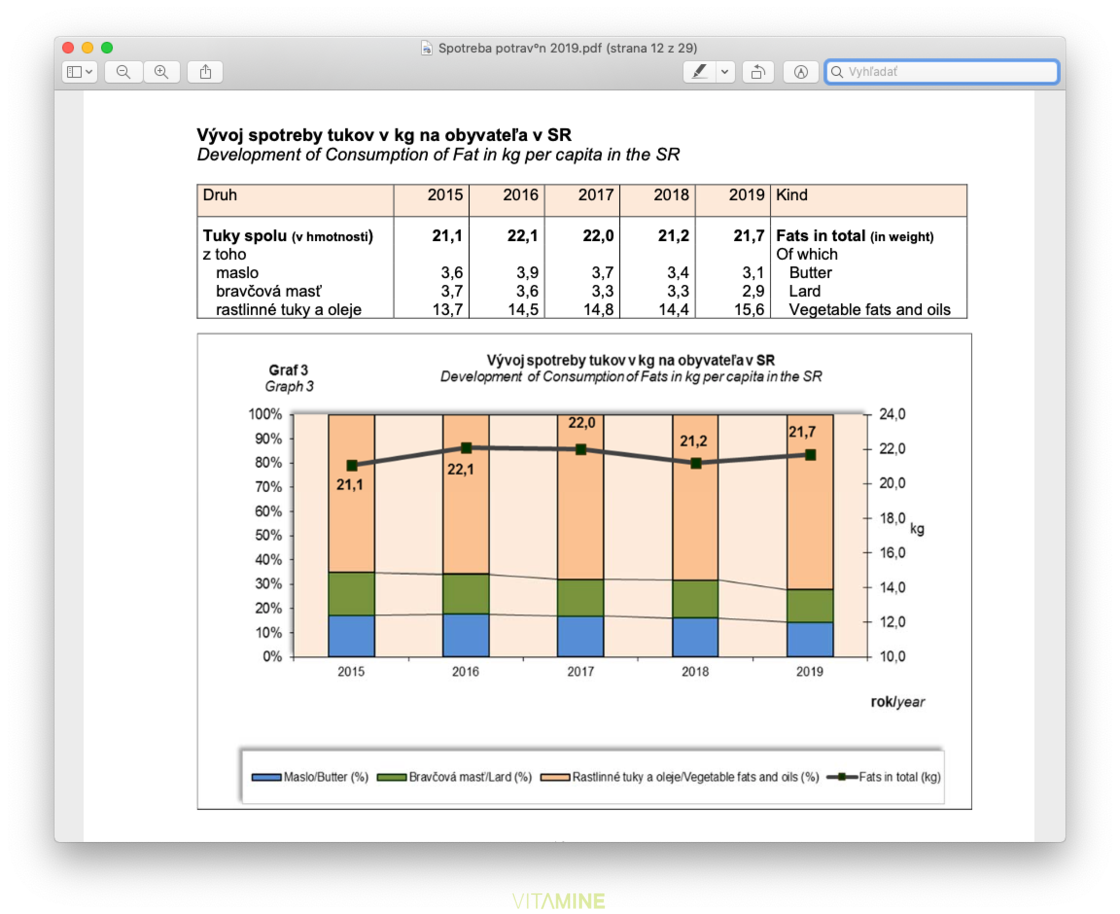
Task: Click the 21,1 data label on chart
Action: pyautogui.click(x=349, y=485)
